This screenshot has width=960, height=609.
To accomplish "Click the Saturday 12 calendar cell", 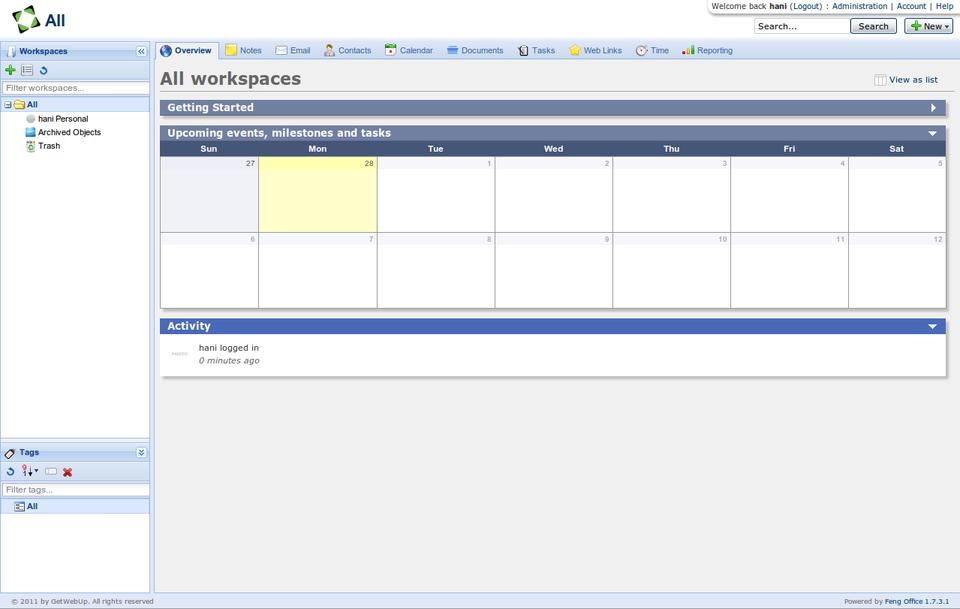I will [x=897, y=271].
